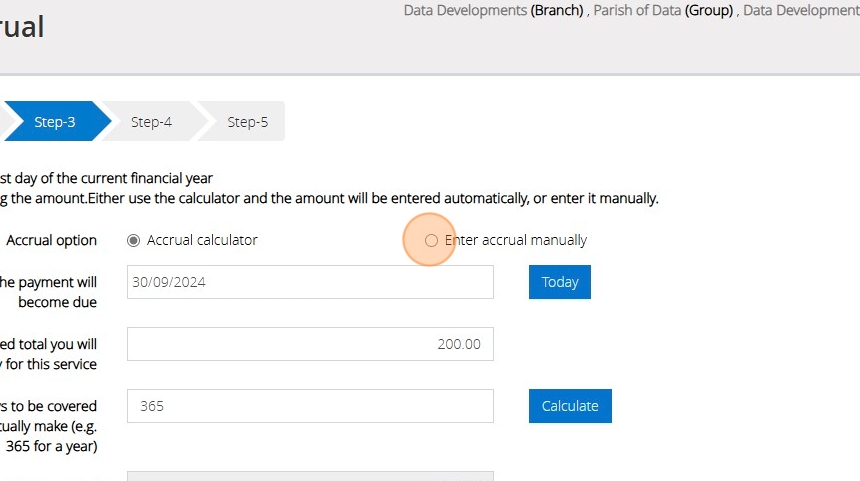Select the Accrual calculator radio button
This screenshot has width=860, height=481.
[x=134, y=240]
